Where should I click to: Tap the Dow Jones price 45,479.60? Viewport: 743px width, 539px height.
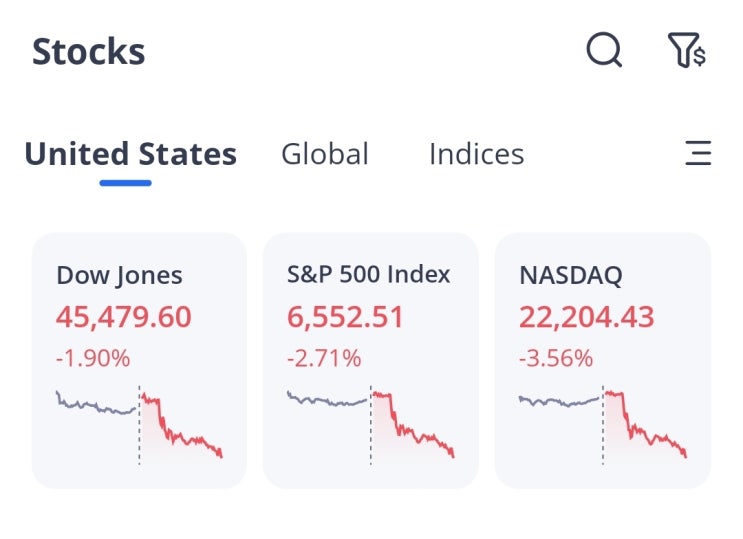(123, 317)
